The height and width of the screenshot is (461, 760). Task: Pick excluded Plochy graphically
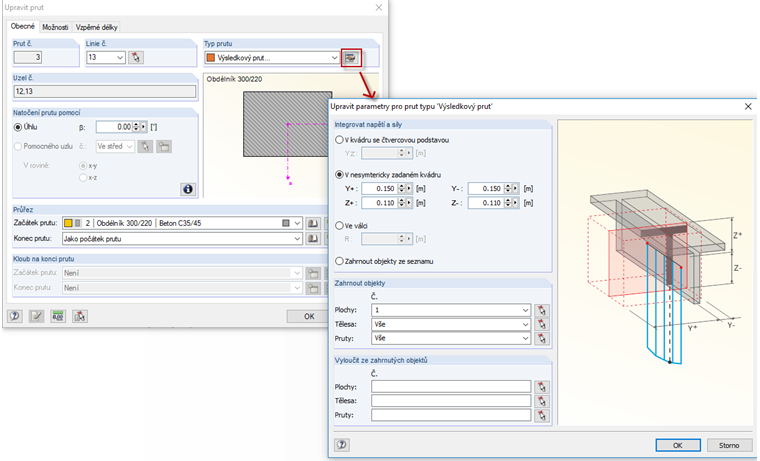(542, 387)
